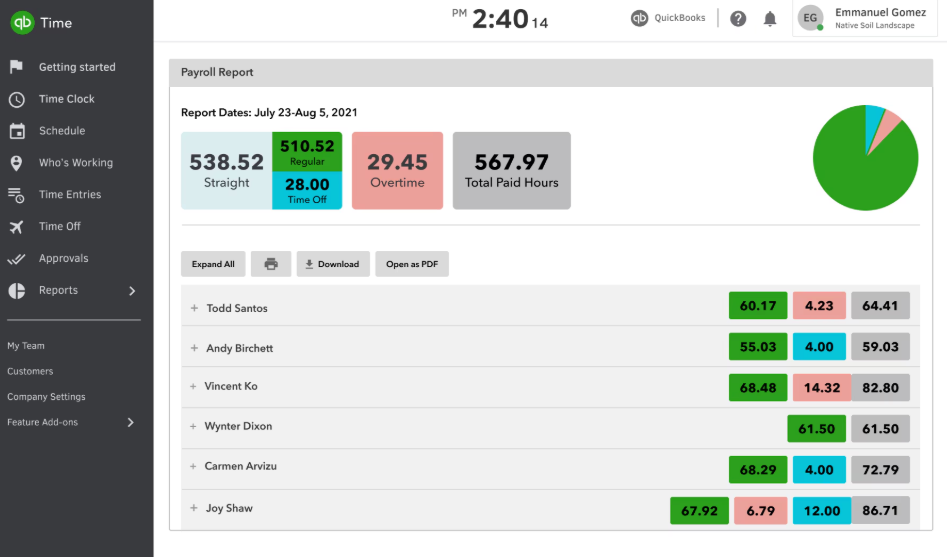This screenshot has width=947, height=557.
Task: Expand Wynter Dixon row
Action: point(193,426)
